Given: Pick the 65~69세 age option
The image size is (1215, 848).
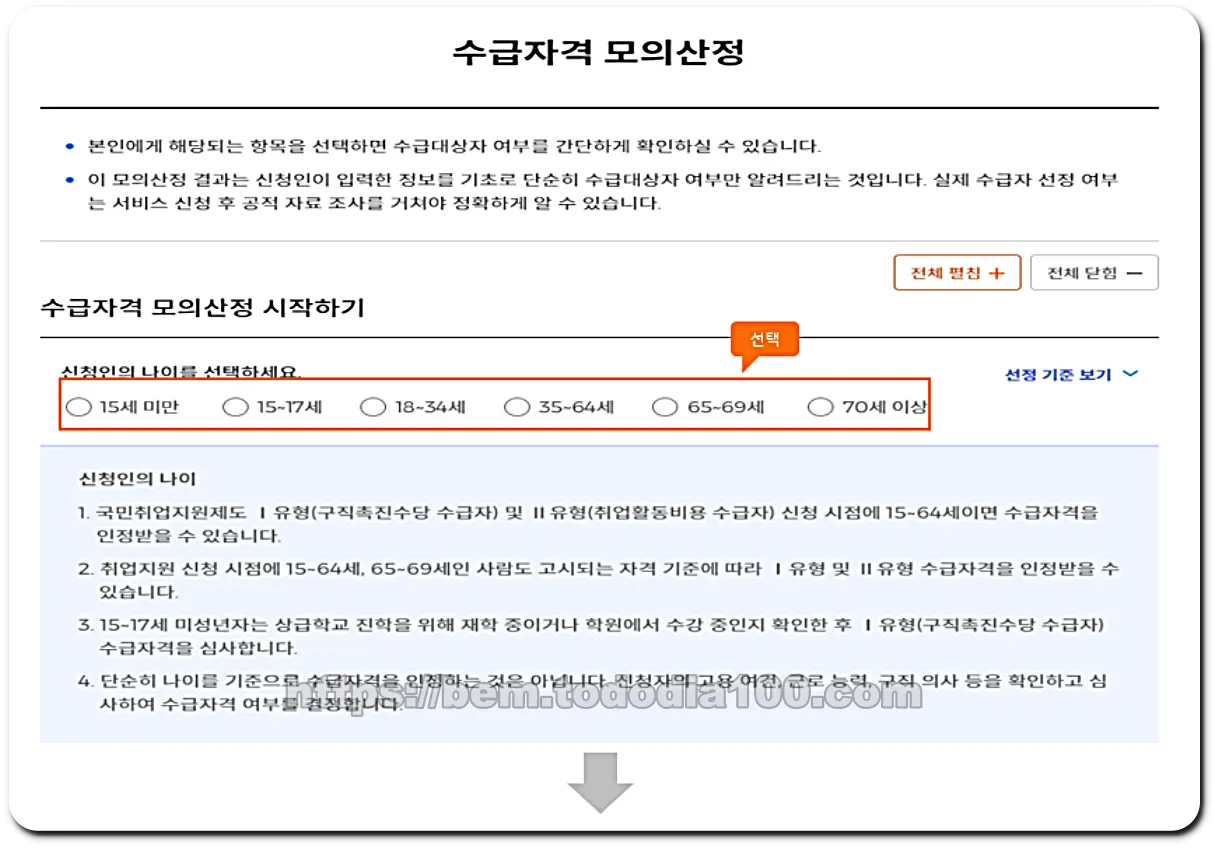Looking at the screenshot, I should coord(664,406).
